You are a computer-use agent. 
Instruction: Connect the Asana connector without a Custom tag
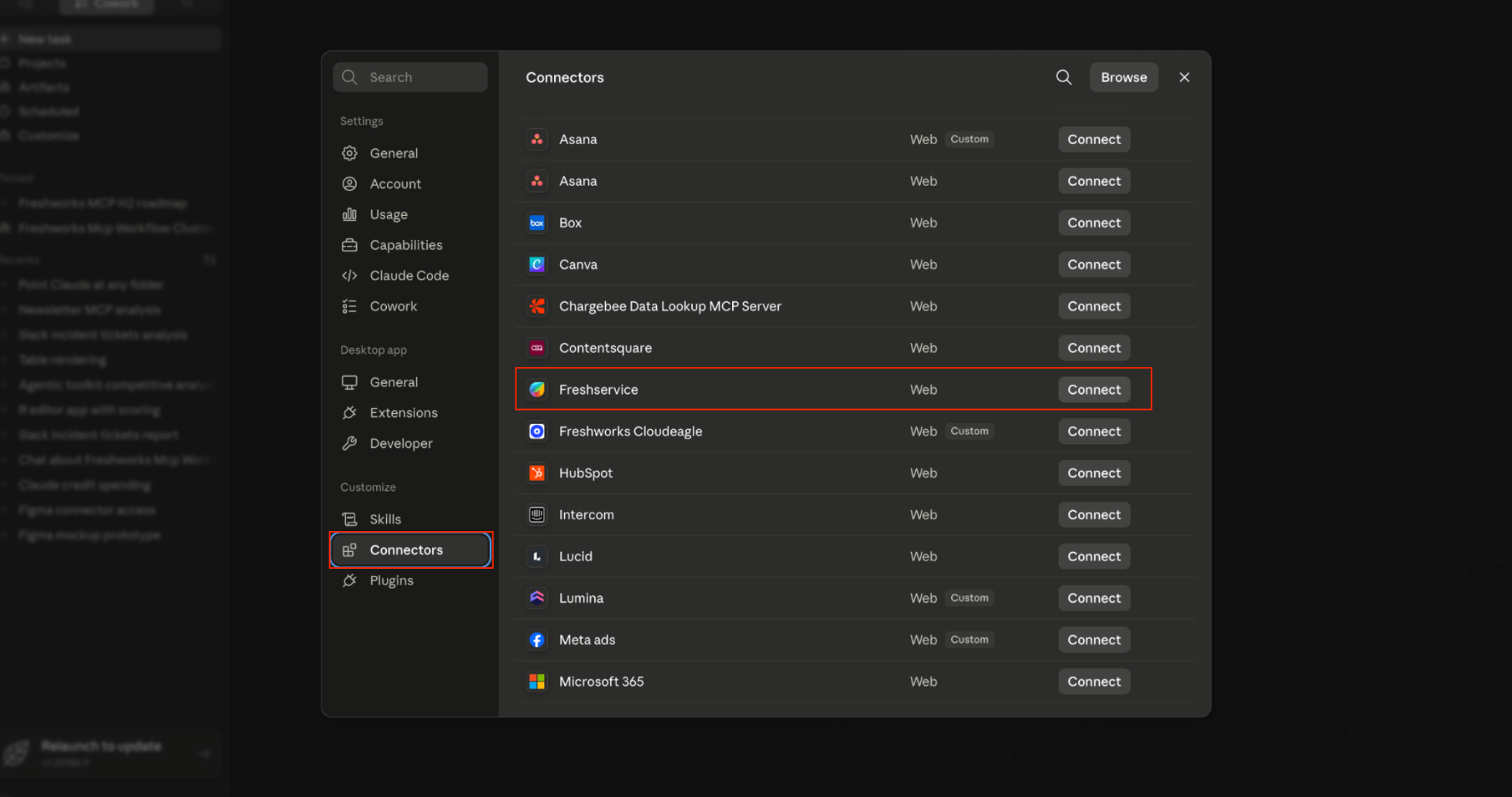tap(1094, 181)
